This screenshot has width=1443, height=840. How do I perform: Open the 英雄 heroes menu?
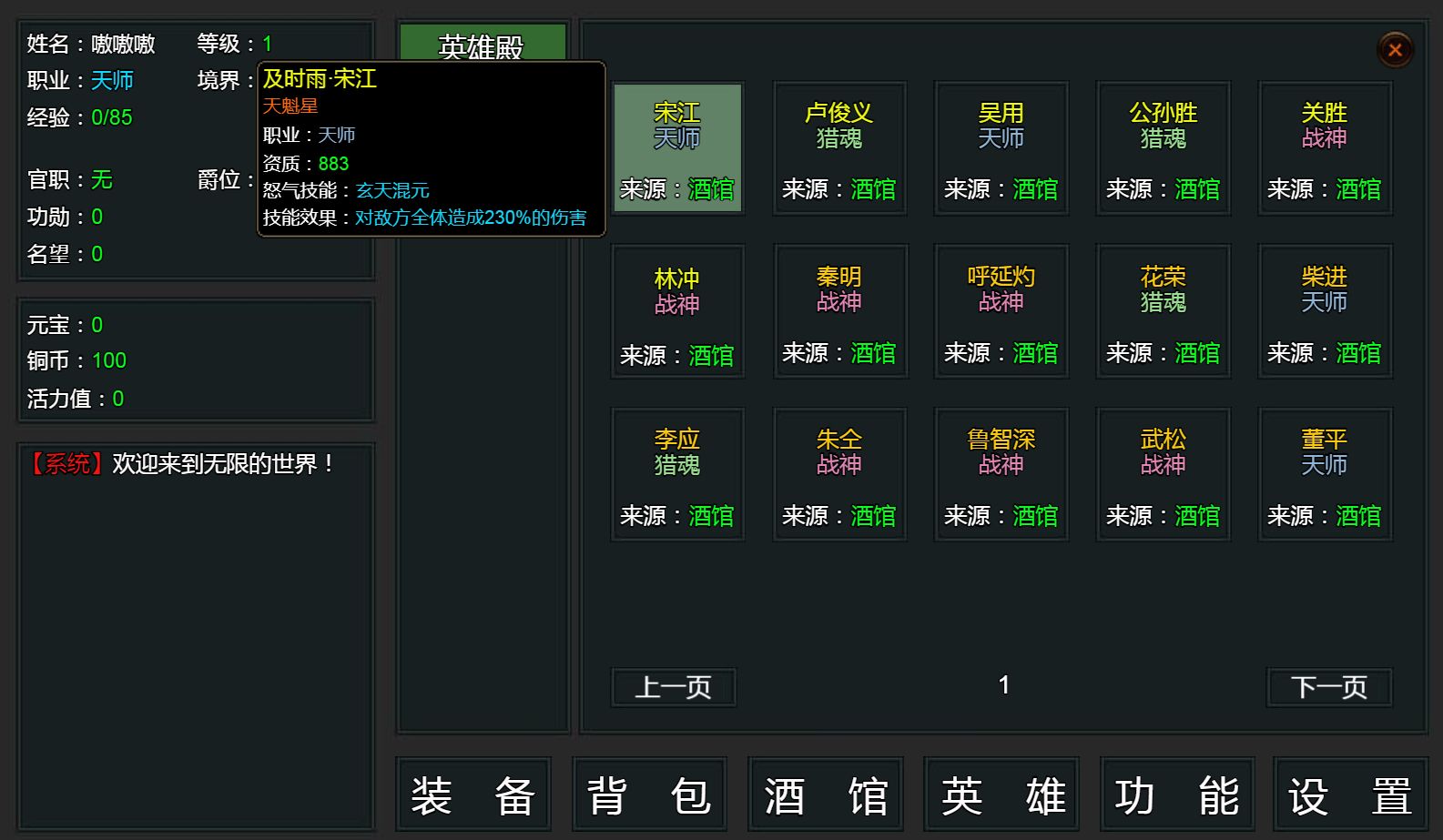click(1001, 794)
